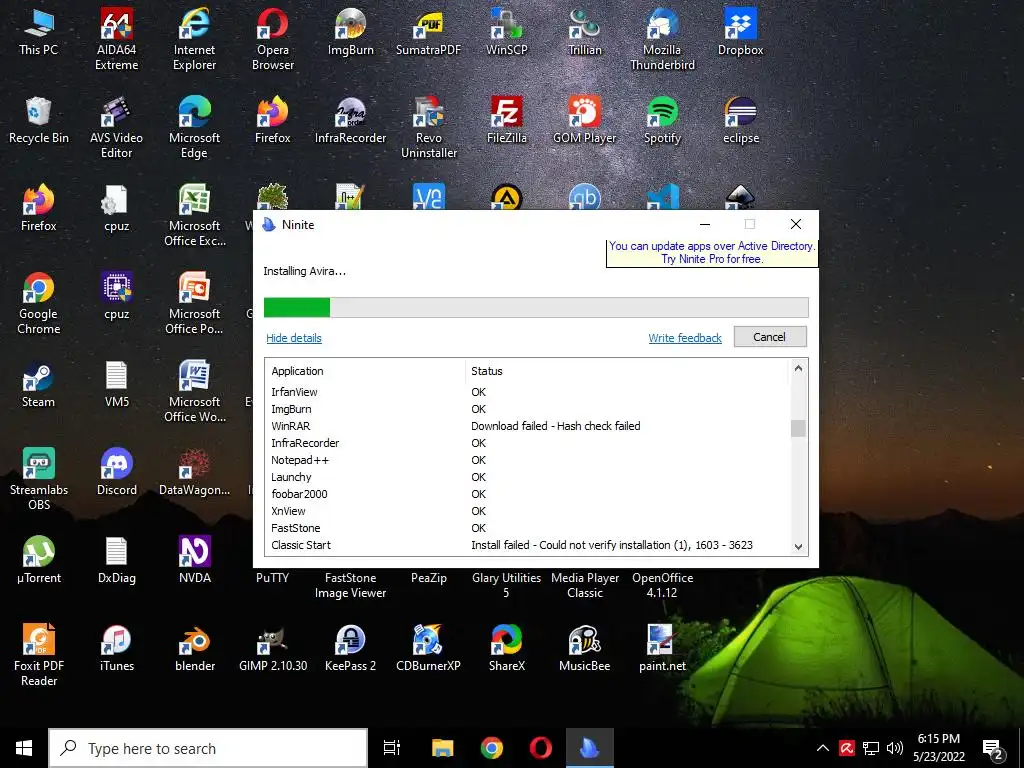Viewport: 1024px width, 768px height.
Task: Select the GOM Player desktop shortcut
Action: tap(584, 121)
